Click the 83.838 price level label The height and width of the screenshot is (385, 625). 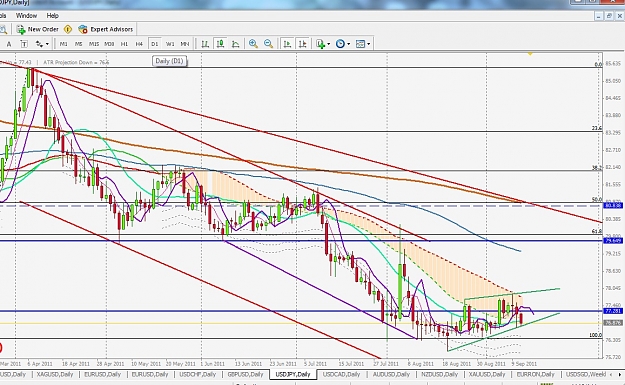613,206
